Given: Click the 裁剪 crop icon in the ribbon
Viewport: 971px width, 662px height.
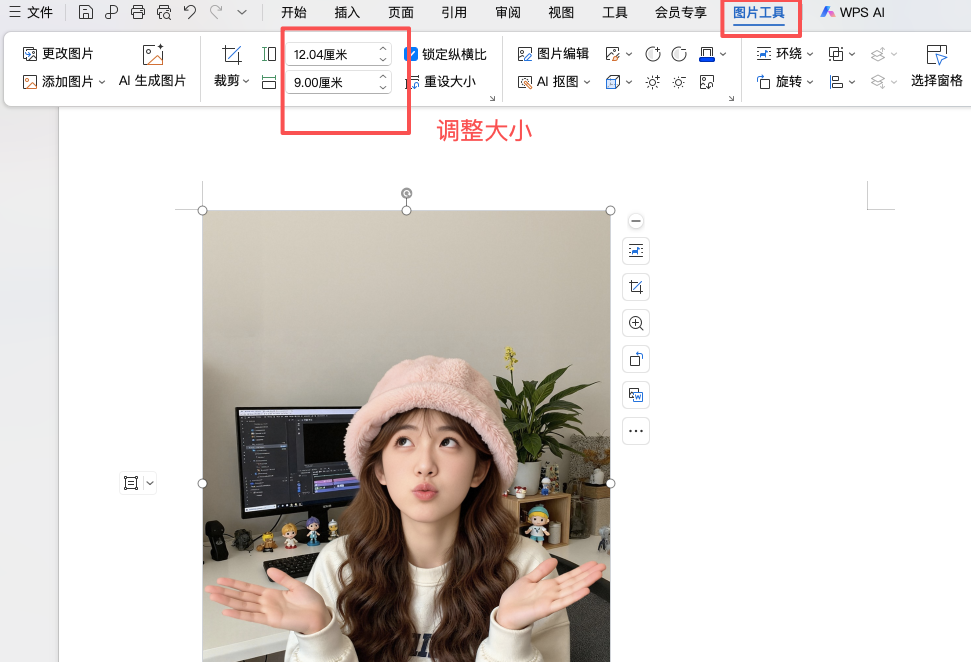Looking at the screenshot, I should click(x=232, y=54).
